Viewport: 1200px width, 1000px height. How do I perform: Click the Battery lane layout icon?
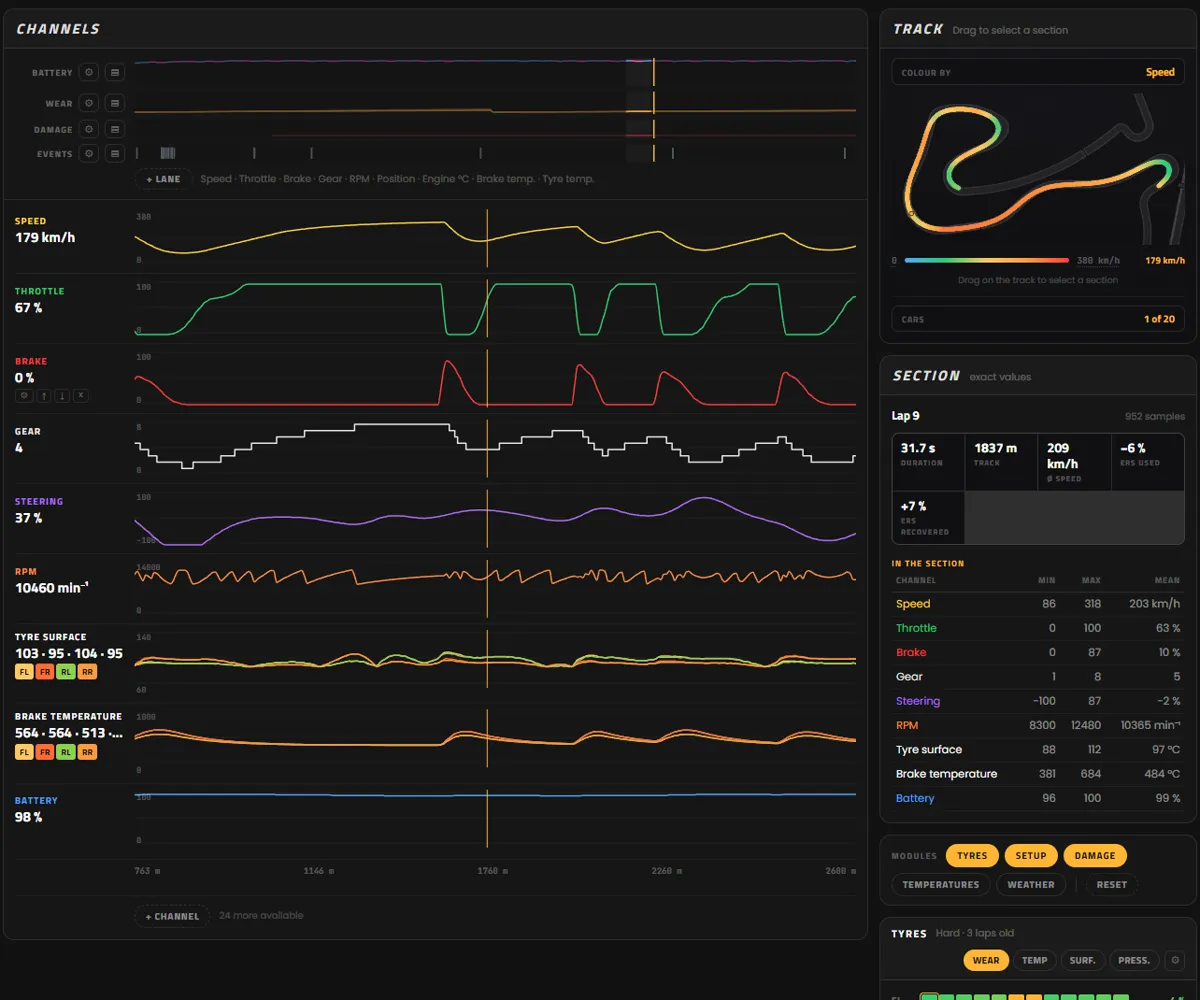115,72
